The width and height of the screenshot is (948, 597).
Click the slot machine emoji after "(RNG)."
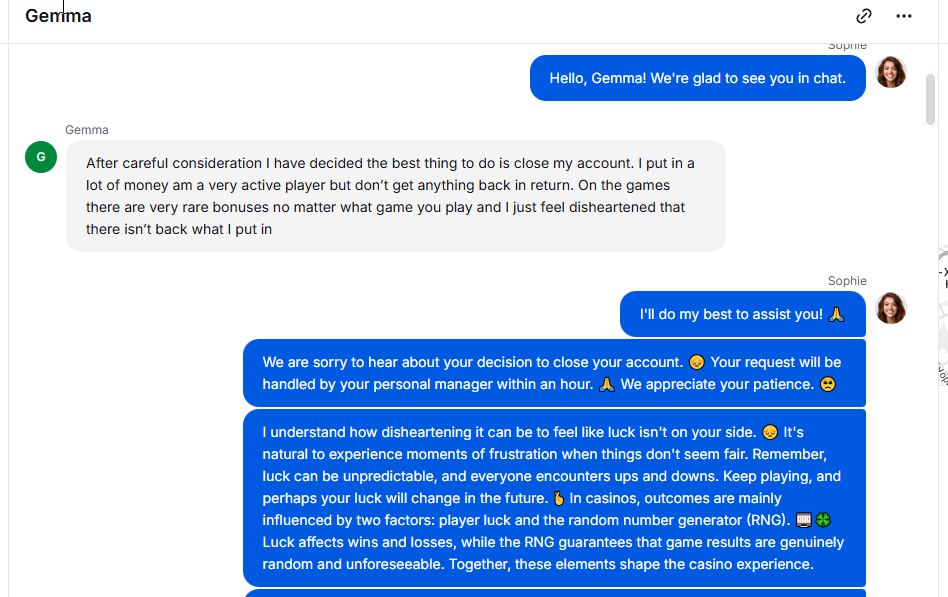802,520
